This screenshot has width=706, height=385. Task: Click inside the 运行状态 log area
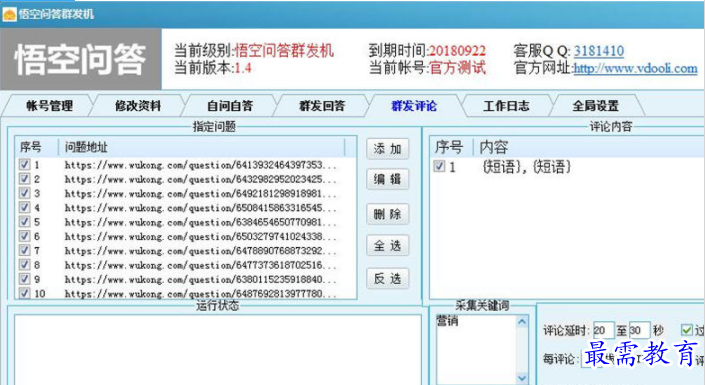[x=217, y=350]
